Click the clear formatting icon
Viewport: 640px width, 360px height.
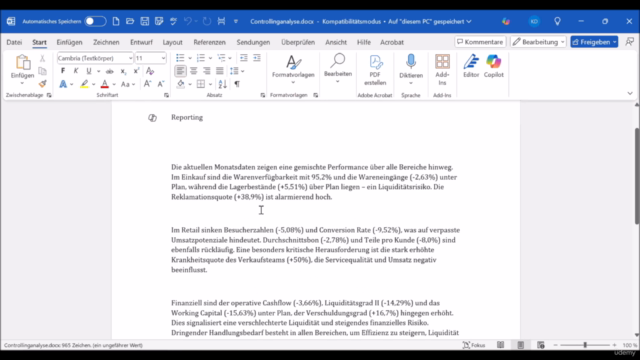pyautogui.click(x=150, y=71)
